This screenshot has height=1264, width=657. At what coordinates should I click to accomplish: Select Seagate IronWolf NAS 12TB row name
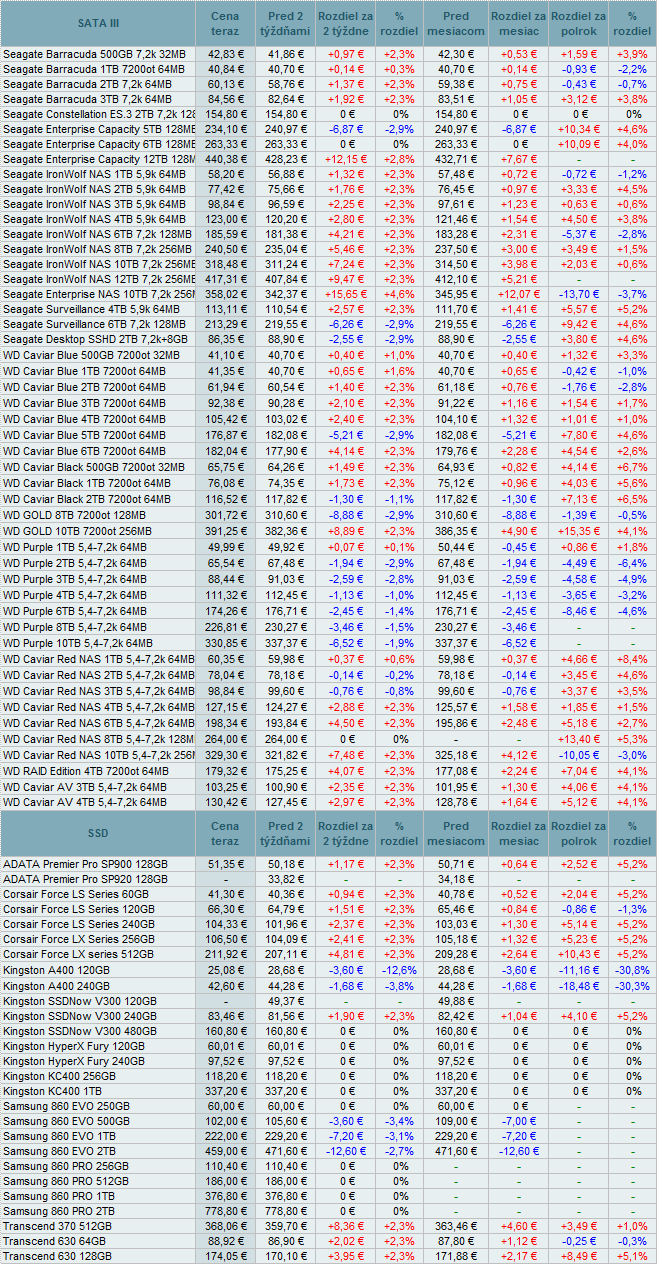[100, 279]
